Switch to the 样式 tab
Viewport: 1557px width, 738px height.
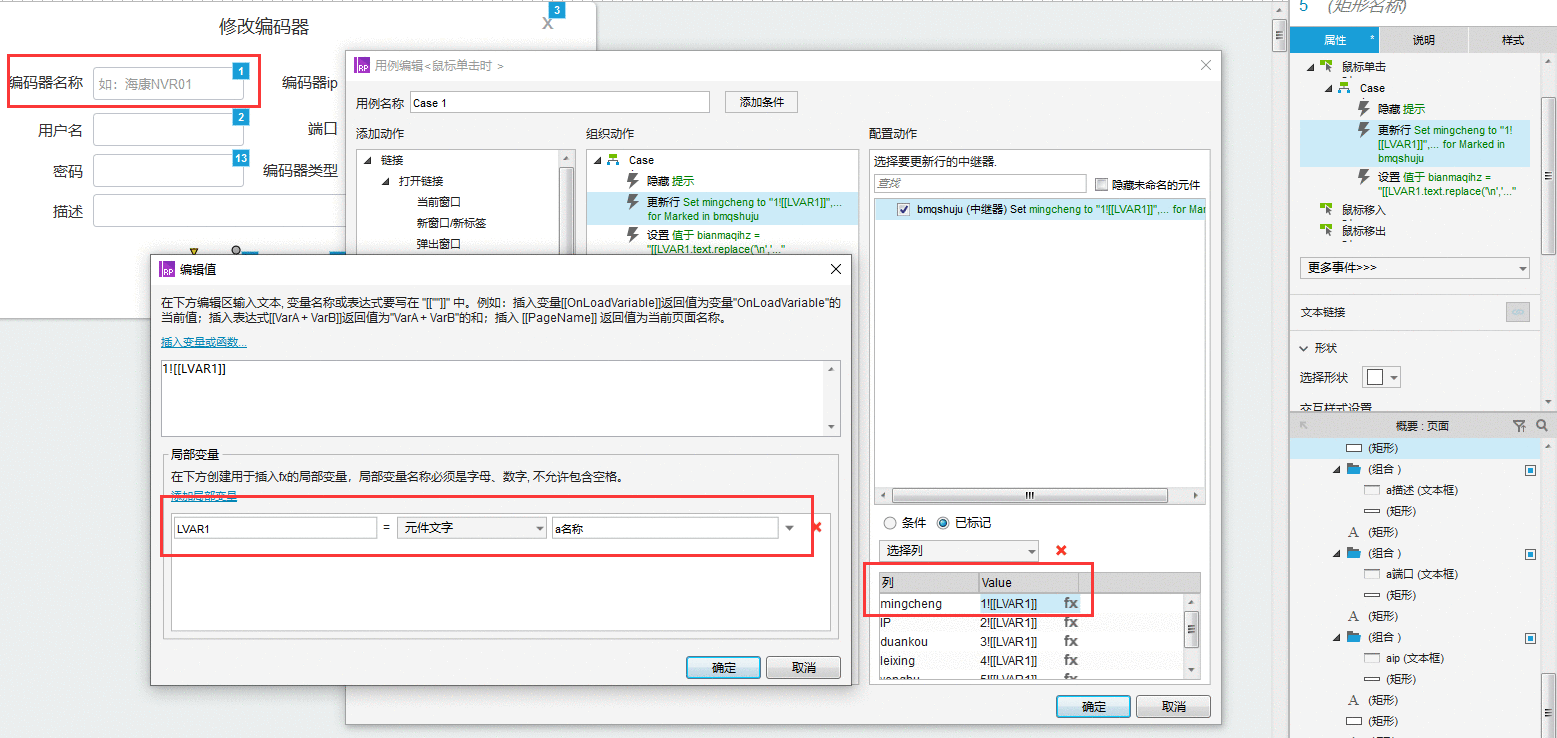pos(1512,40)
